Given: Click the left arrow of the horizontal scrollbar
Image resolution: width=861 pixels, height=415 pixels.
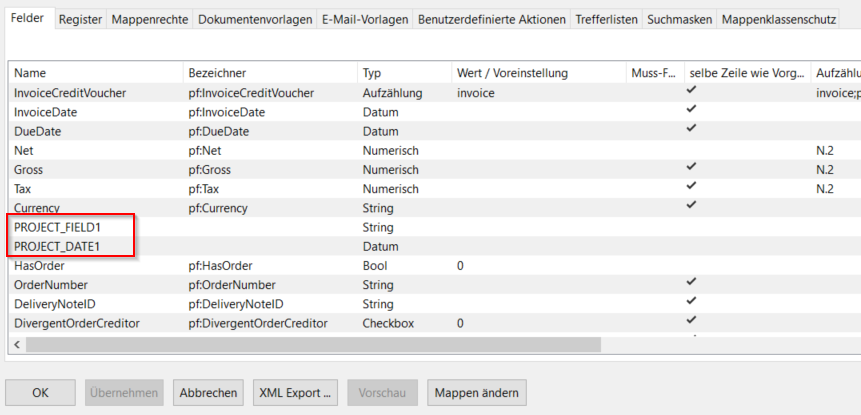Looking at the screenshot, I should pos(17,344).
